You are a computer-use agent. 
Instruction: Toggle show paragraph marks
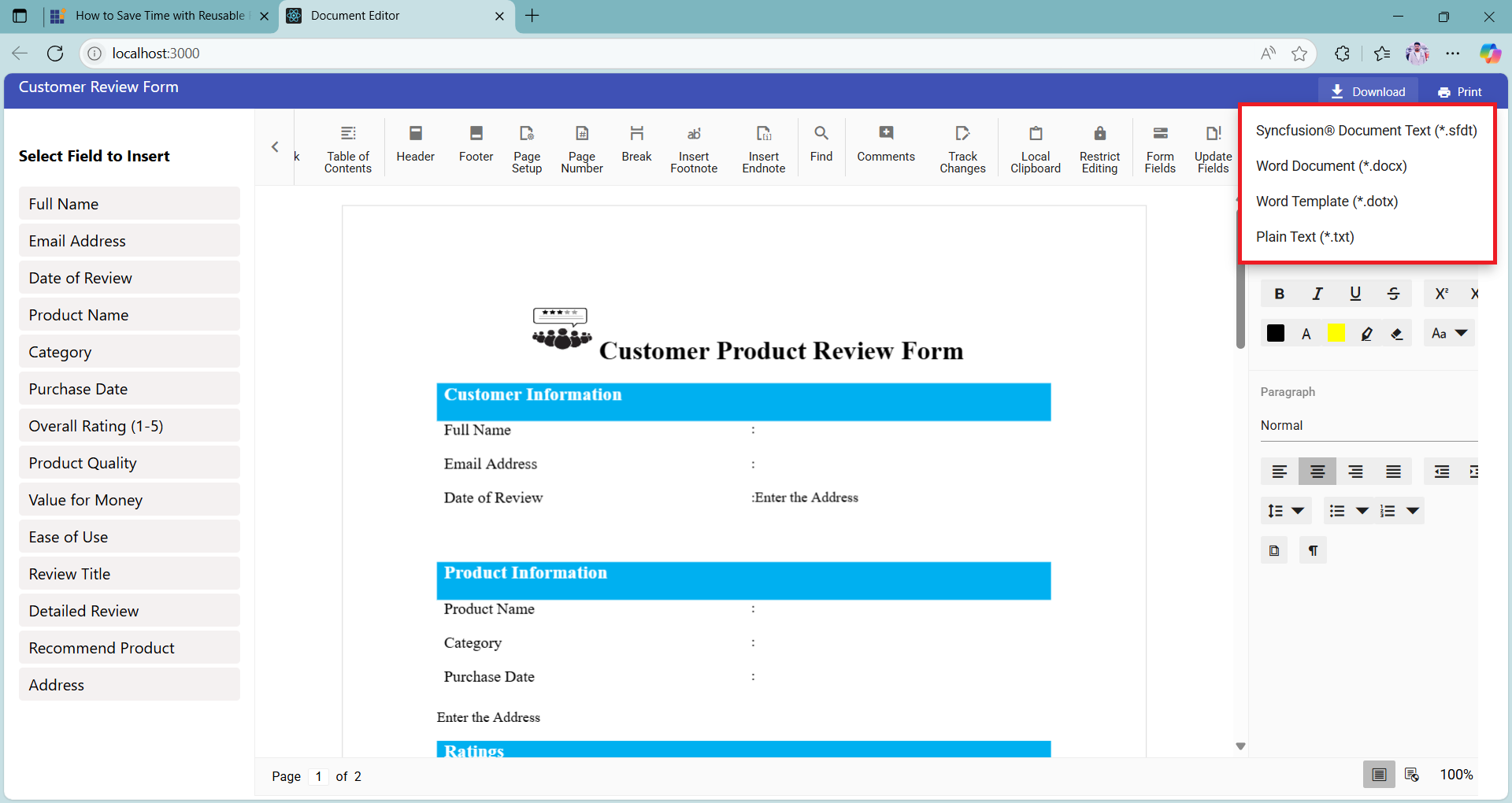(x=1312, y=550)
